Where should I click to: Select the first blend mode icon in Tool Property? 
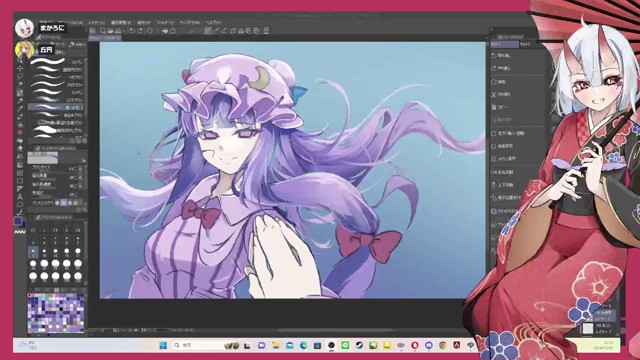pyautogui.click(x=57, y=202)
